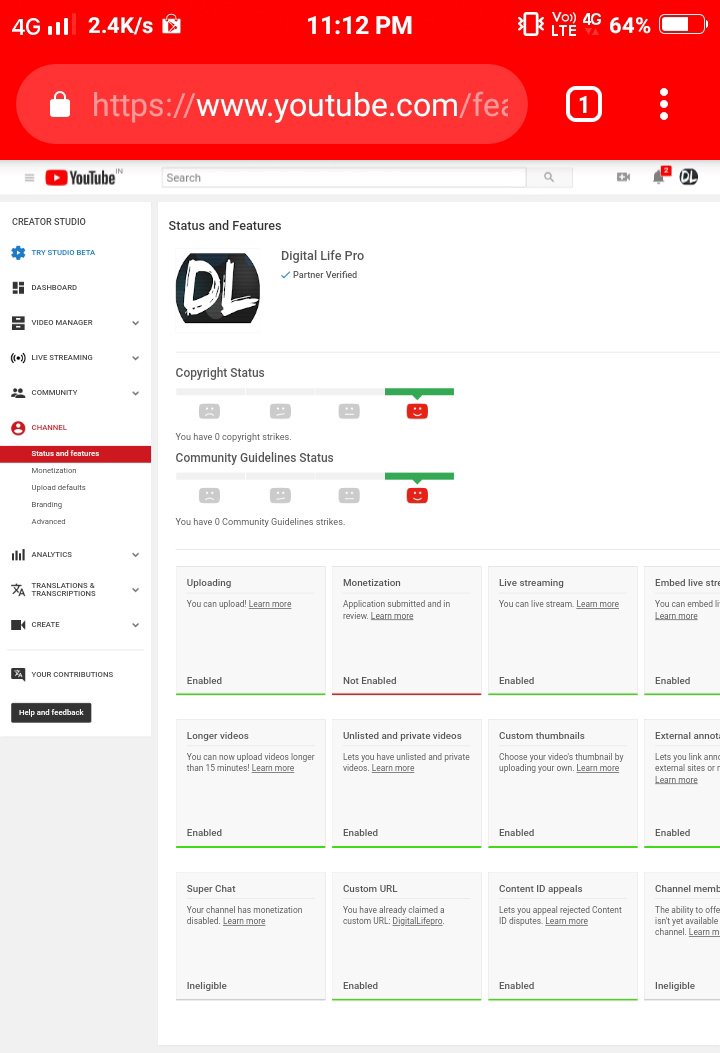Click the Channel person icon
The height and width of the screenshot is (1053, 720).
point(18,427)
